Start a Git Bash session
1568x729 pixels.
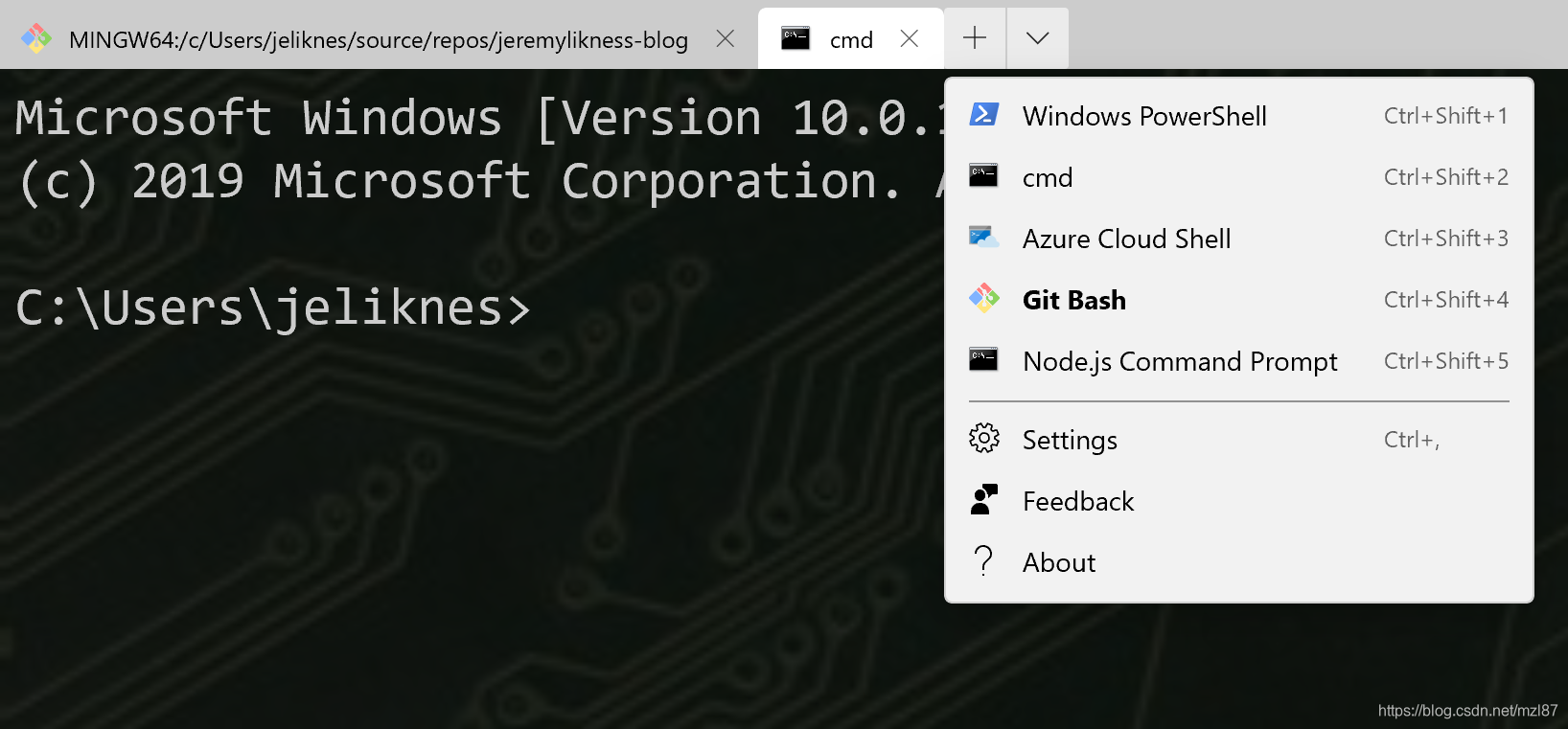pyautogui.click(x=1239, y=300)
